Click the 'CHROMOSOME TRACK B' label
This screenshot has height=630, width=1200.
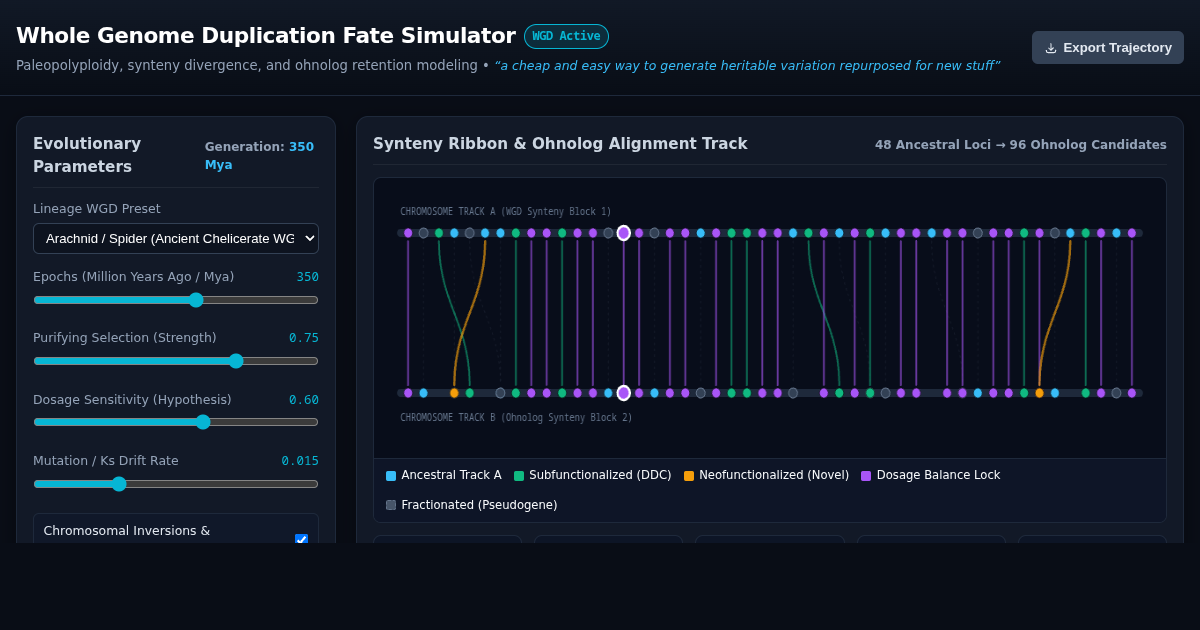(516, 418)
